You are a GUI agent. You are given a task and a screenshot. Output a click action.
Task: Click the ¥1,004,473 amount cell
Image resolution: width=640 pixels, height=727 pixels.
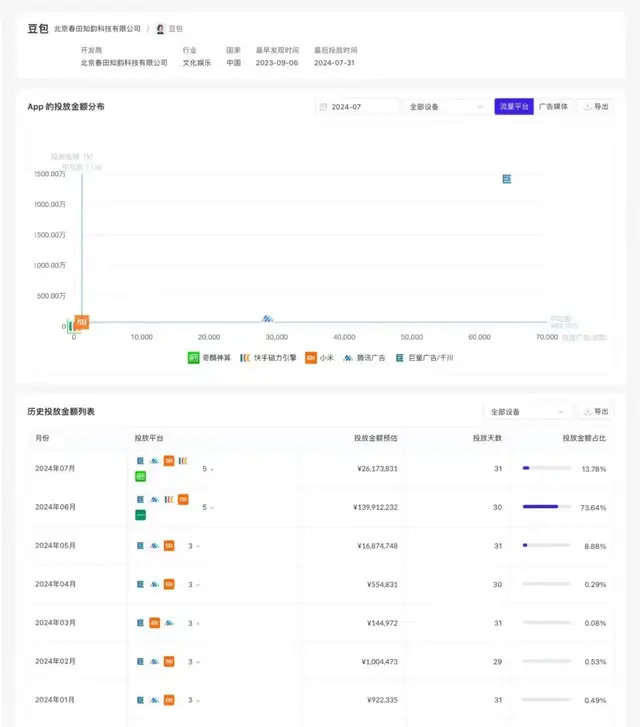(x=379, y=662)
